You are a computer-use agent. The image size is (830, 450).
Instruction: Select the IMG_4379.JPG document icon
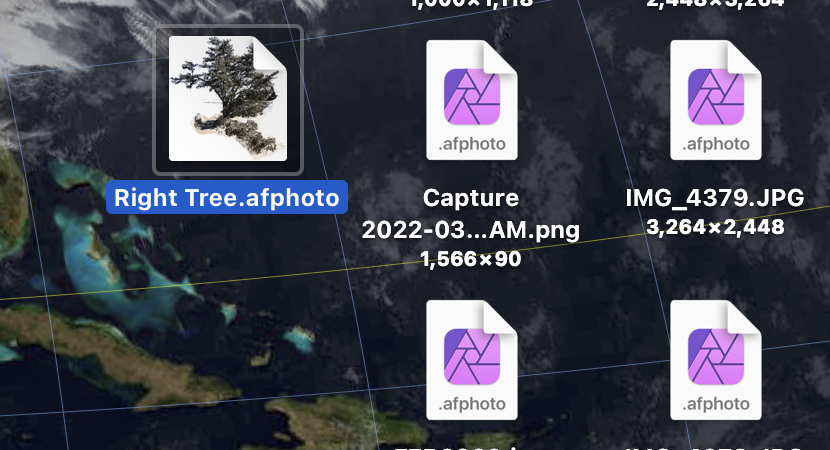pyautogui.click(x=716, y=100)
